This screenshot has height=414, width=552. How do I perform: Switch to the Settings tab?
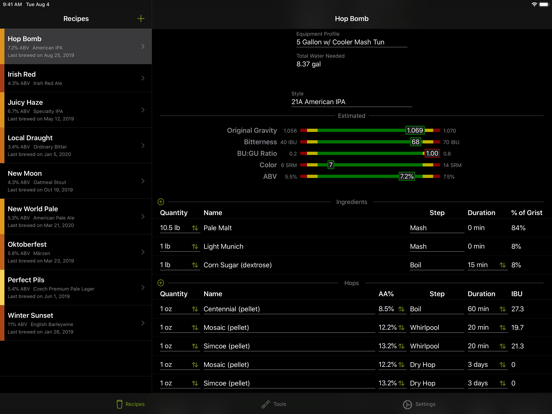(x=419, y=404)
